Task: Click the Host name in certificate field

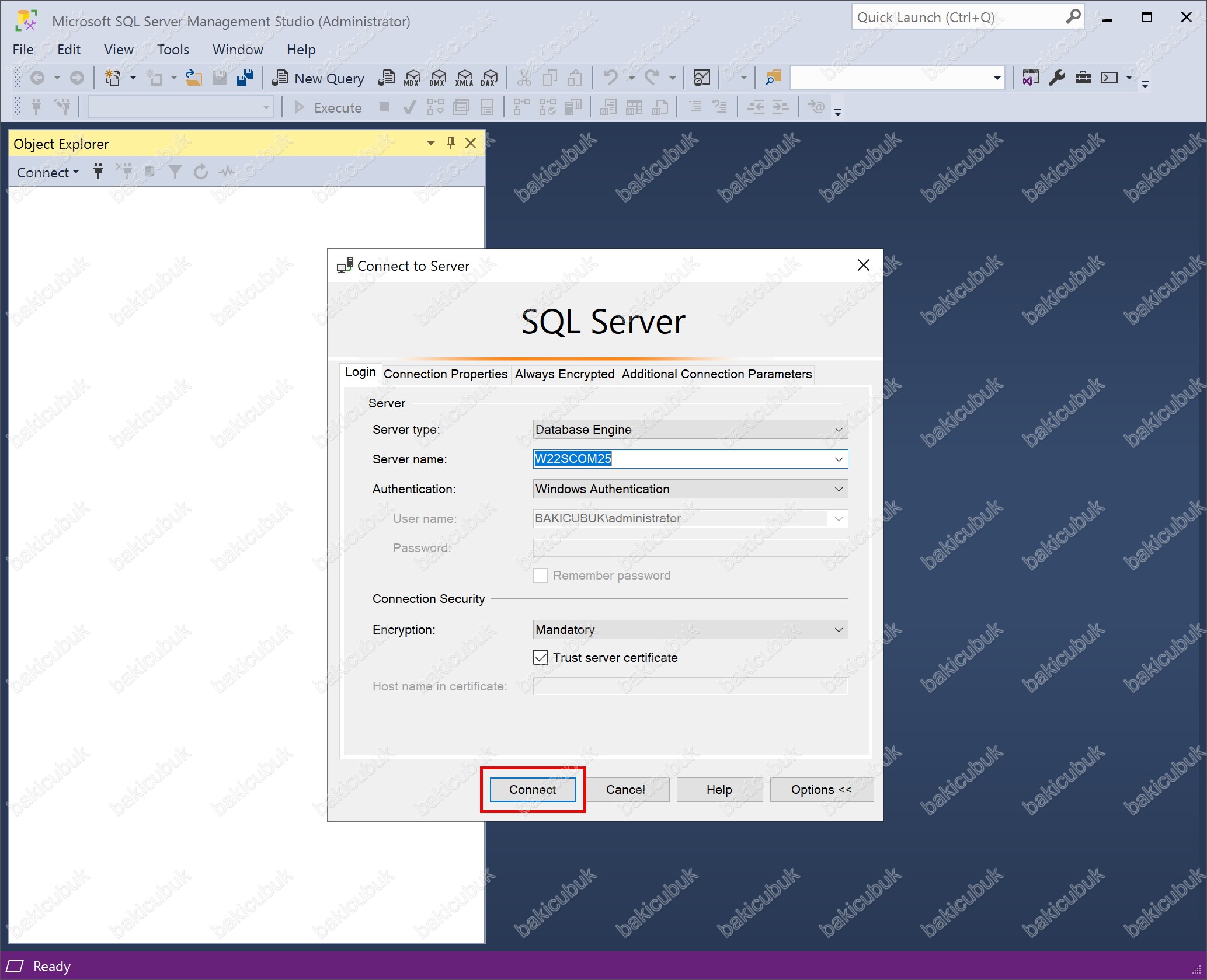Action: coord(690,686)
